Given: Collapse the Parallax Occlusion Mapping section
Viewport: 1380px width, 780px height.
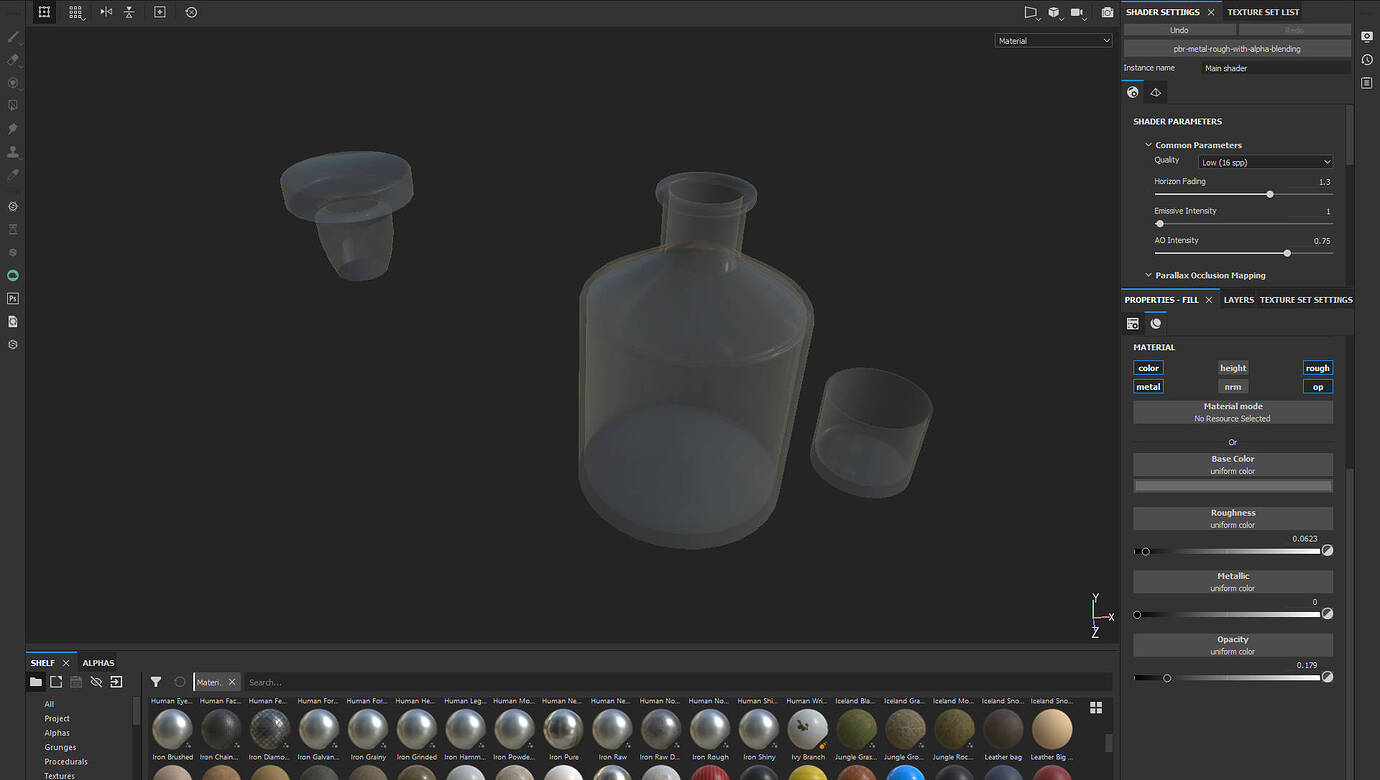Looking at the screenshot, I should tap(1149, 275).
